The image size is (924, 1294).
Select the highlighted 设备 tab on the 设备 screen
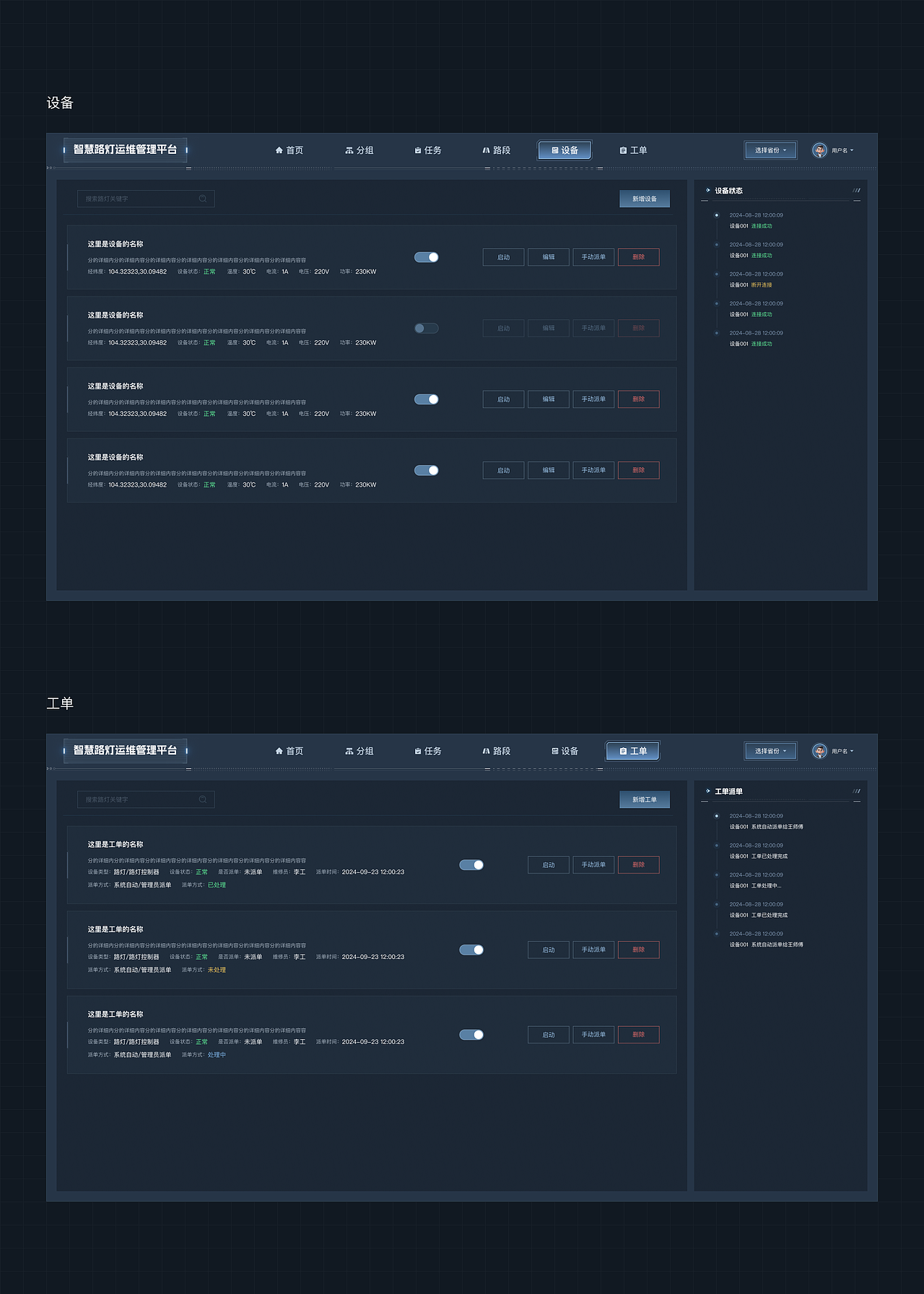pyautogui.click(x=565, y=150)
